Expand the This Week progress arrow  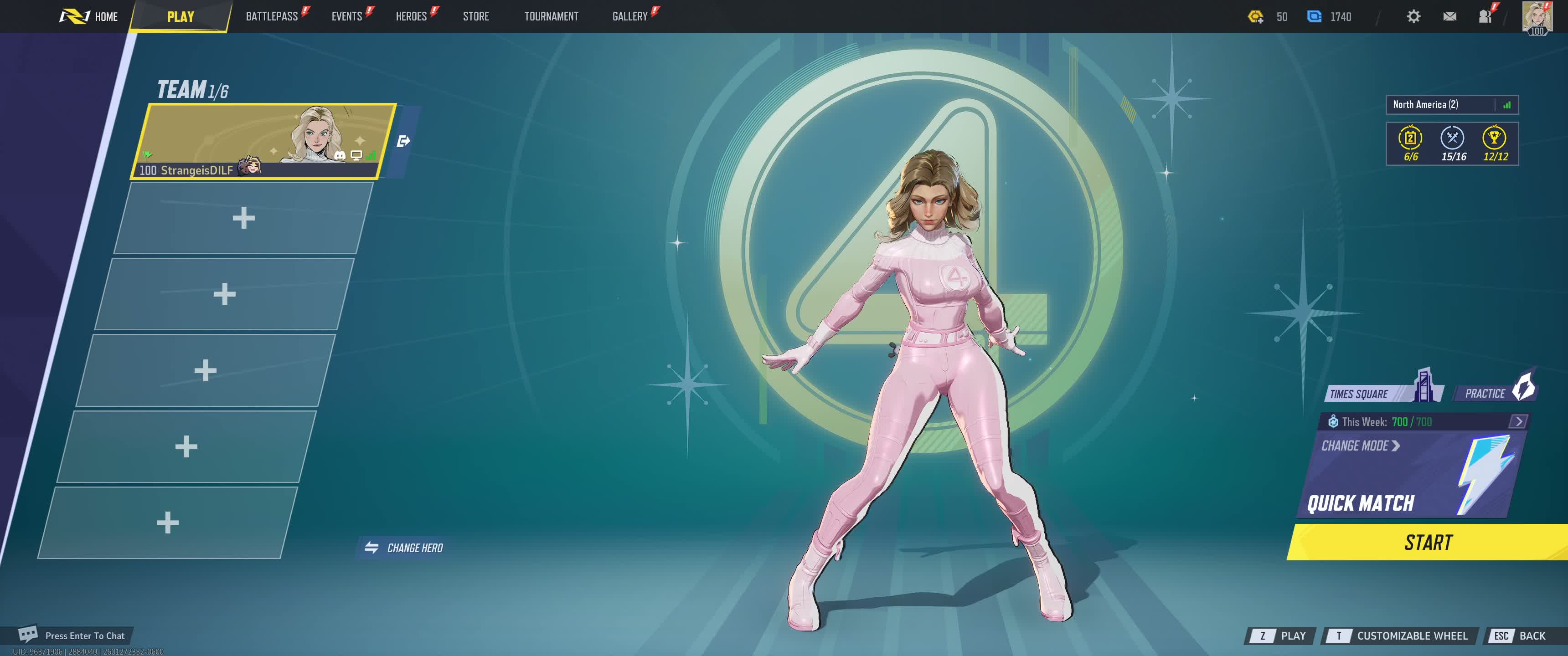coord(1518,421)
